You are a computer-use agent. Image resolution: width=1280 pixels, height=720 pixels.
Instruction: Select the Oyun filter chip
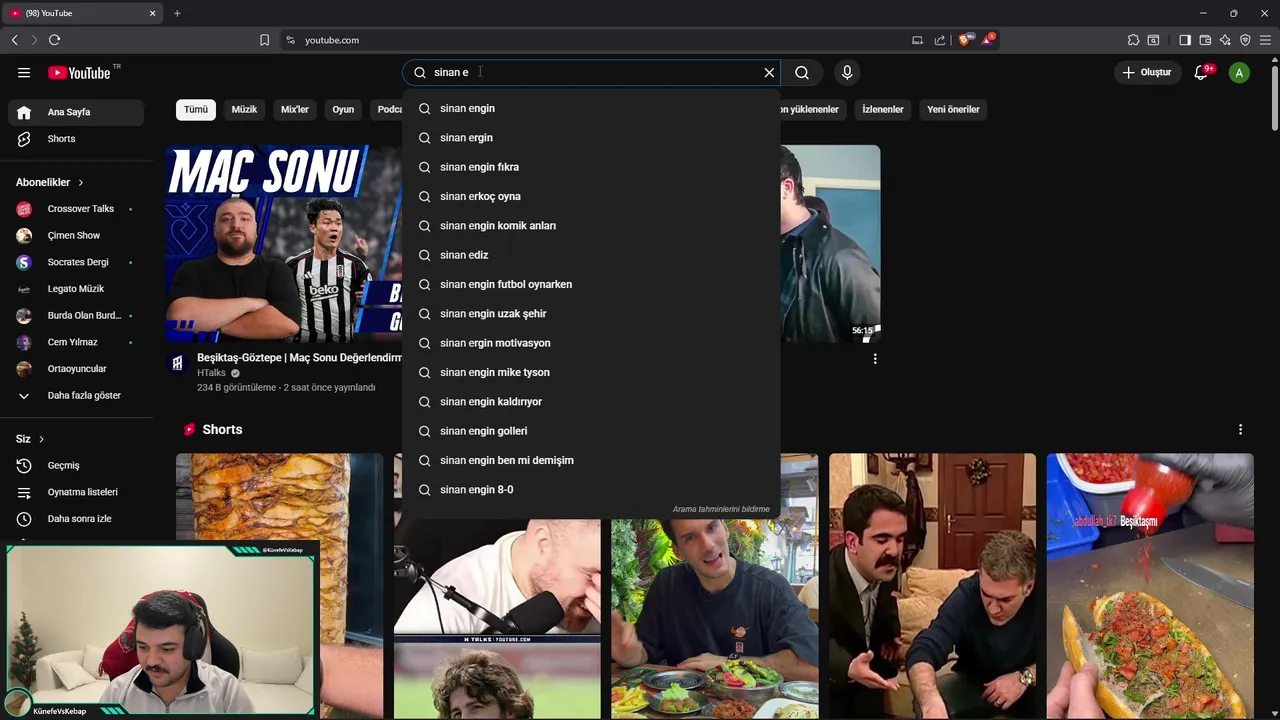(343, 109)
